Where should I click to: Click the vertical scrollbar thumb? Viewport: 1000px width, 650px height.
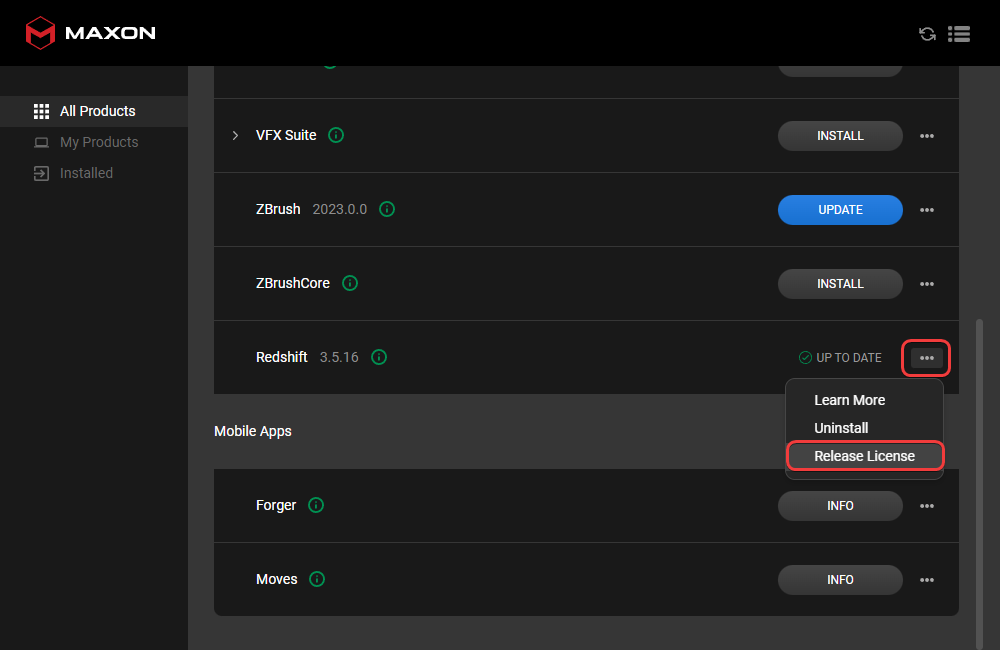[979, 480]
